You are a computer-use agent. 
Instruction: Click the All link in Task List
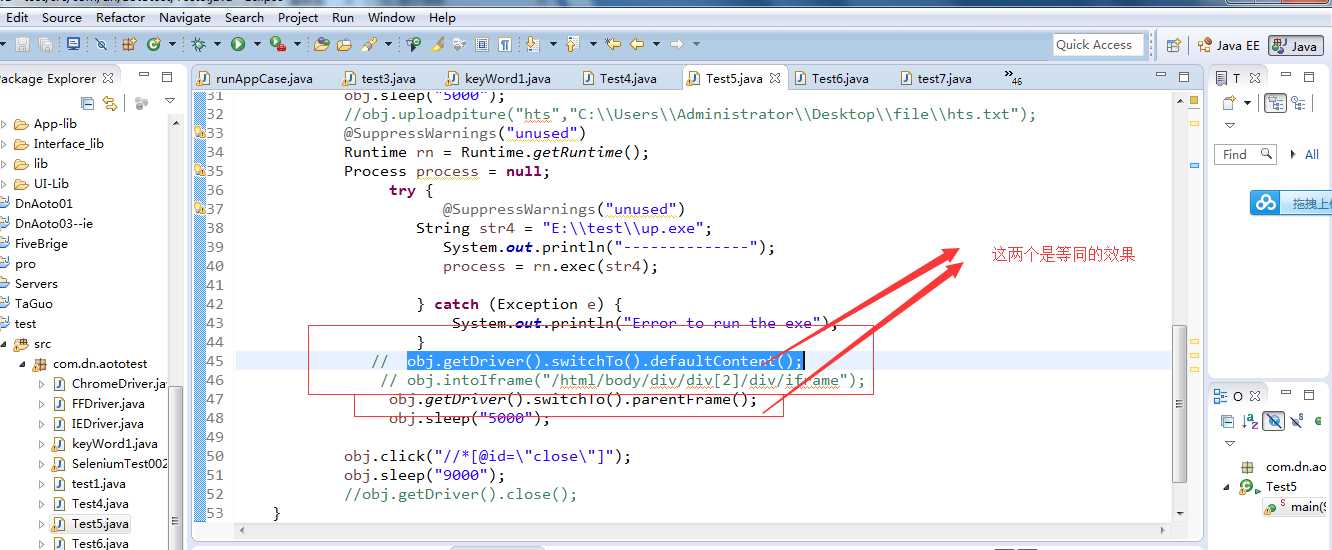pos(1312,154)
